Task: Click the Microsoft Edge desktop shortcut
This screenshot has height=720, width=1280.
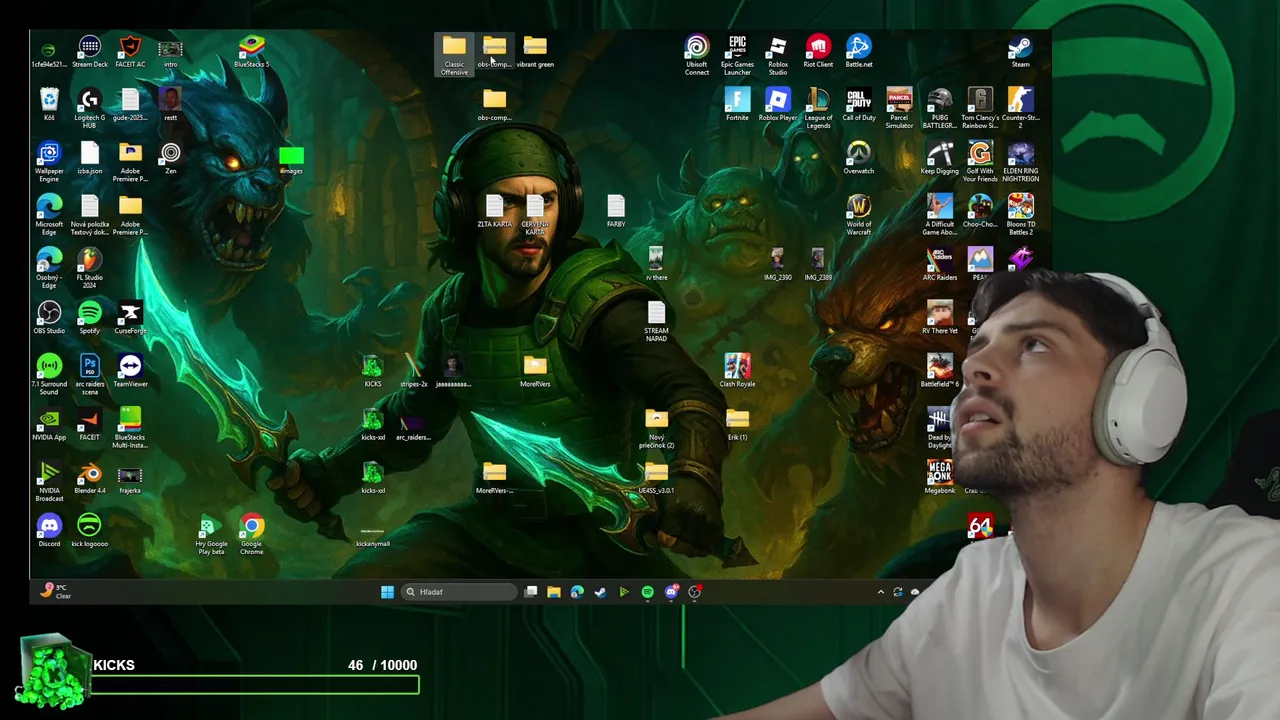Action: pos(49,215)
